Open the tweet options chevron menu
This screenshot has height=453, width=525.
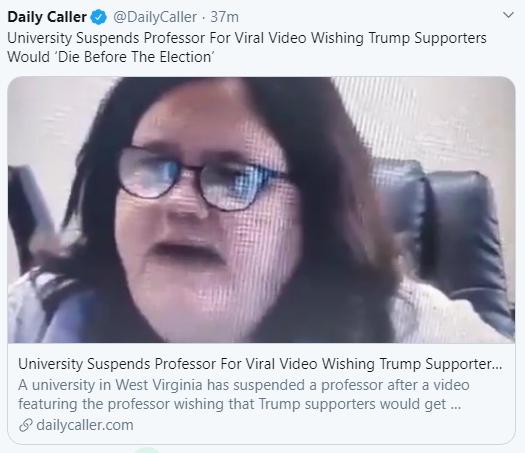(x=508, y=15)
